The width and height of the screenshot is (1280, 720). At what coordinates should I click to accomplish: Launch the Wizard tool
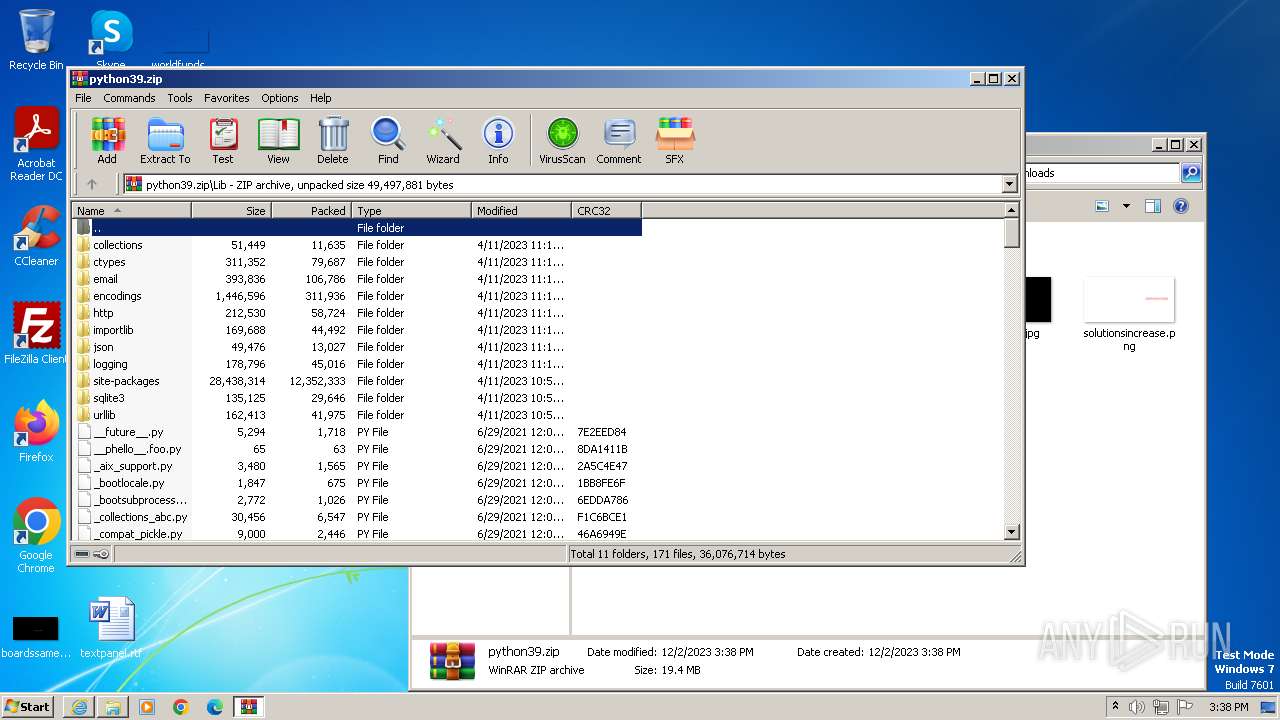click(x=443, y=140)
